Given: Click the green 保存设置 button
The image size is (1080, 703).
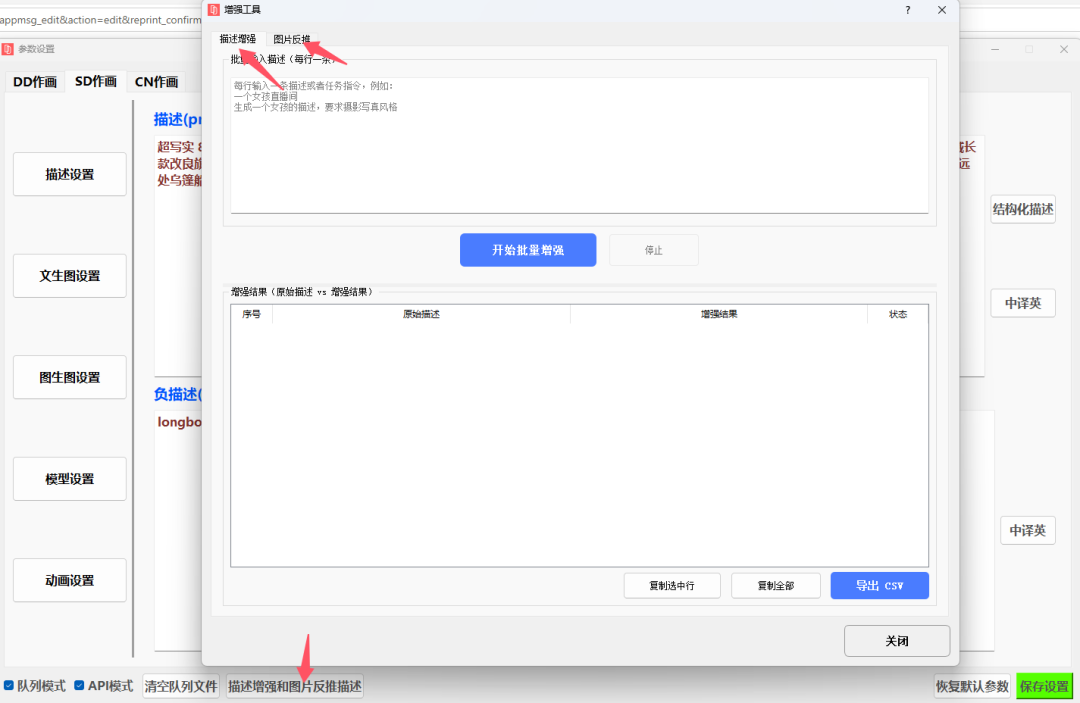Looking at the screenshot, I should pos(1044,686).
